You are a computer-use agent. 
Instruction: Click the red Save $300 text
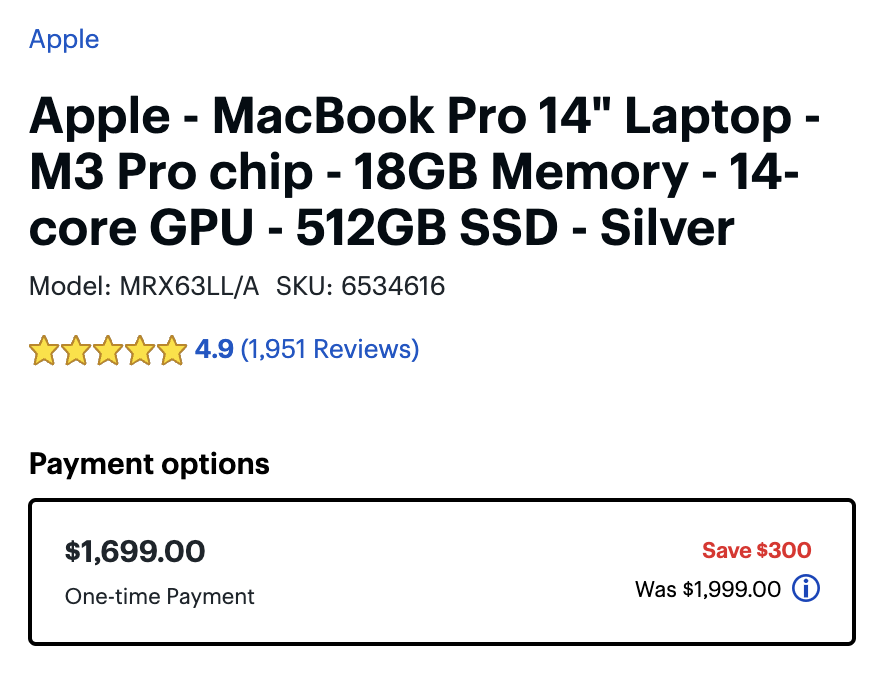(757, 550)
